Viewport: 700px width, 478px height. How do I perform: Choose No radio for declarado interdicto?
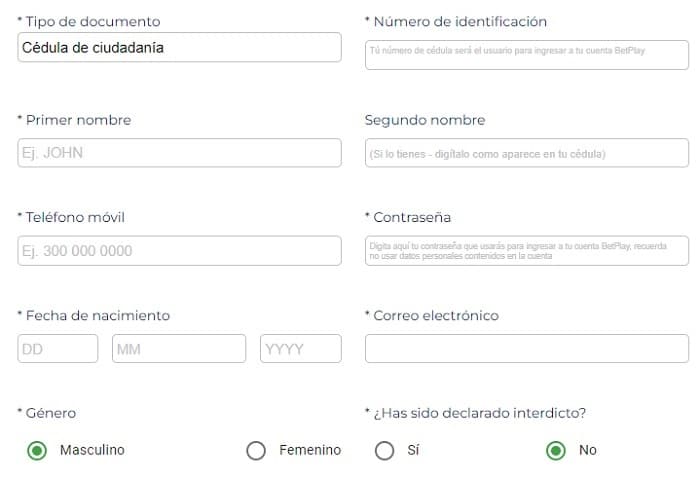point(556,451)
